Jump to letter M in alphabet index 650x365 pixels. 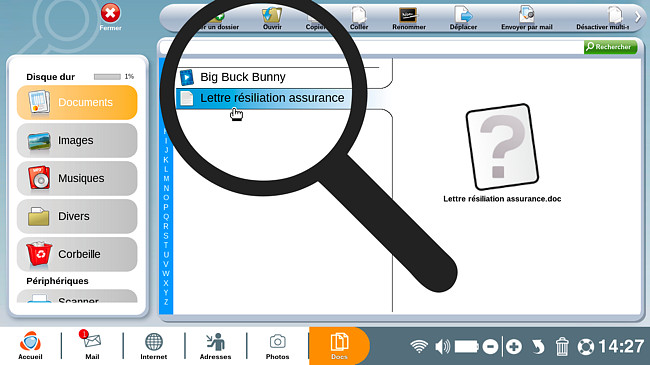coord(166,179)
